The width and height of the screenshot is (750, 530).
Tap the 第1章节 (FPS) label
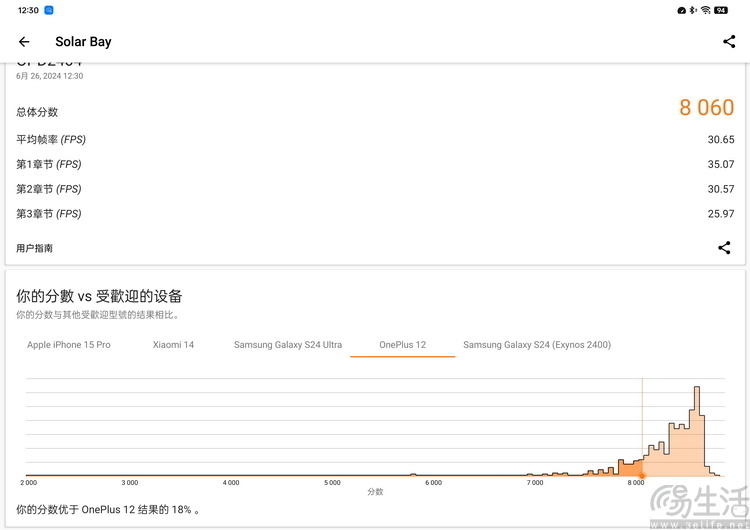click(49, 165)
